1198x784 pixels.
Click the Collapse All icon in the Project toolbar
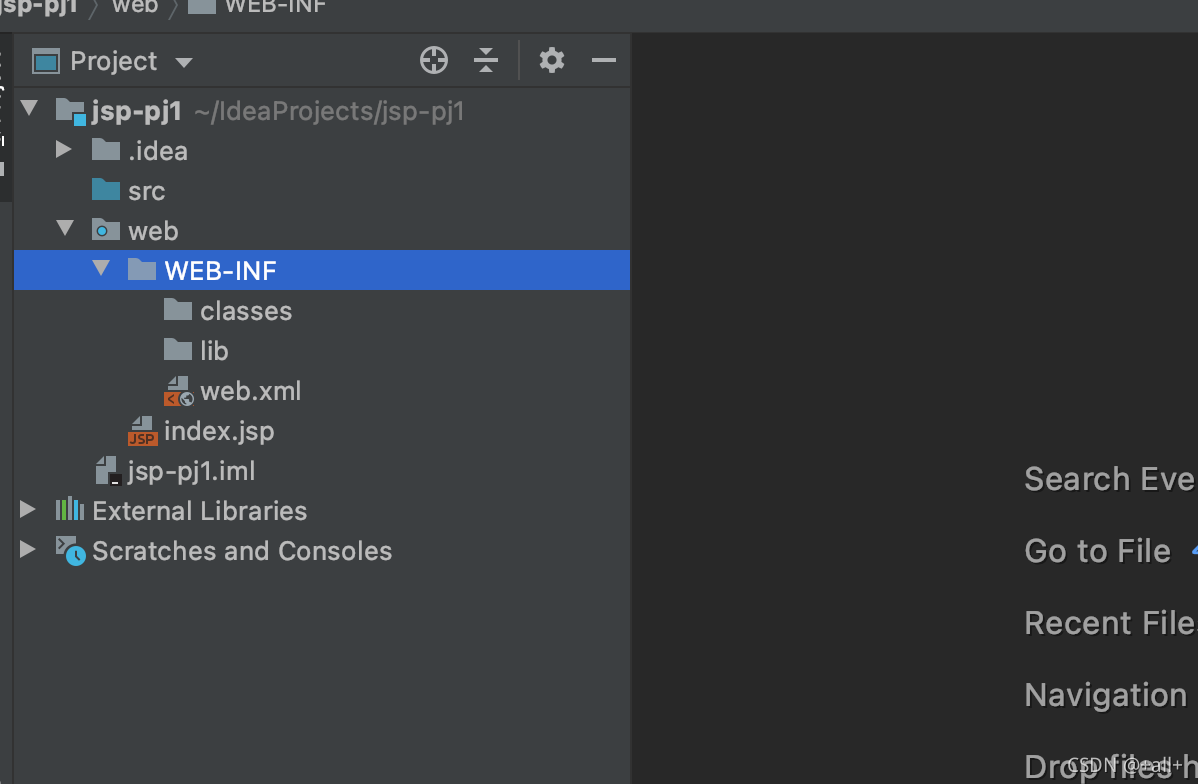click(x=486, y=60)
